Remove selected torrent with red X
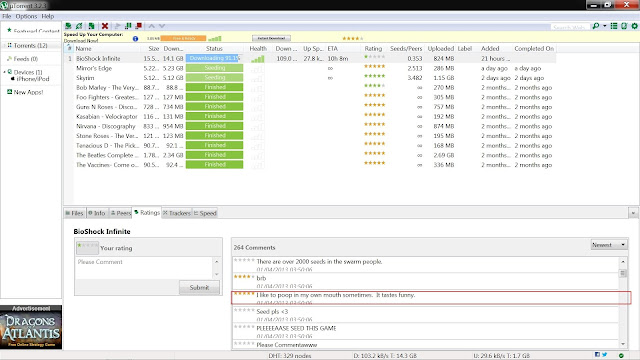 105,26
